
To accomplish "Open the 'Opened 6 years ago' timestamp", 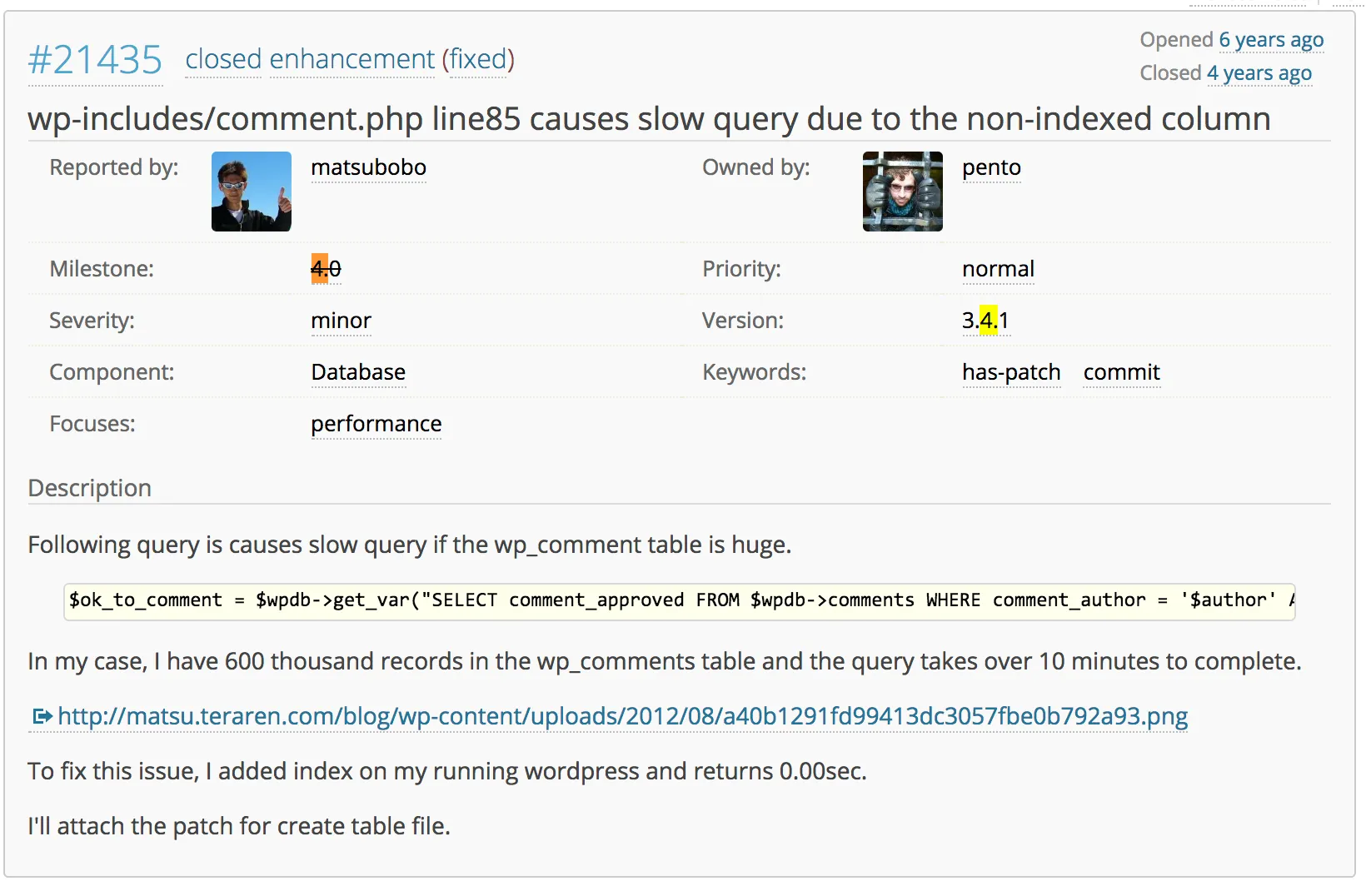I will pos(1271,40).
